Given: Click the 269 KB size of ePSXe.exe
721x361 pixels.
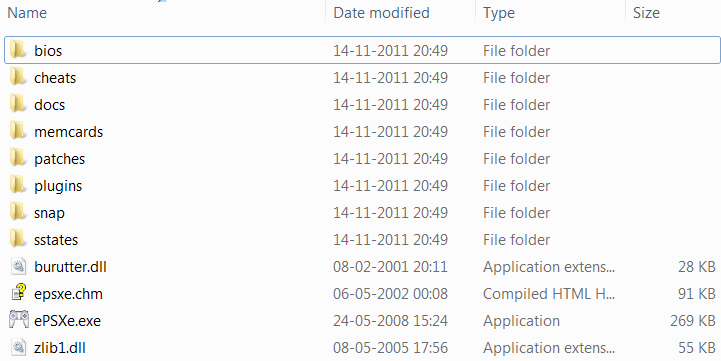Looking at the screenshot, I should [x=692, y=321].
